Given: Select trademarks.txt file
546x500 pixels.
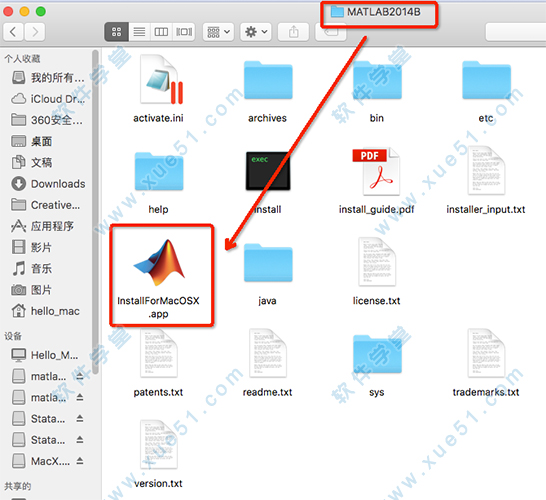Looking at the screenshot, I should [x=486, y=353].
